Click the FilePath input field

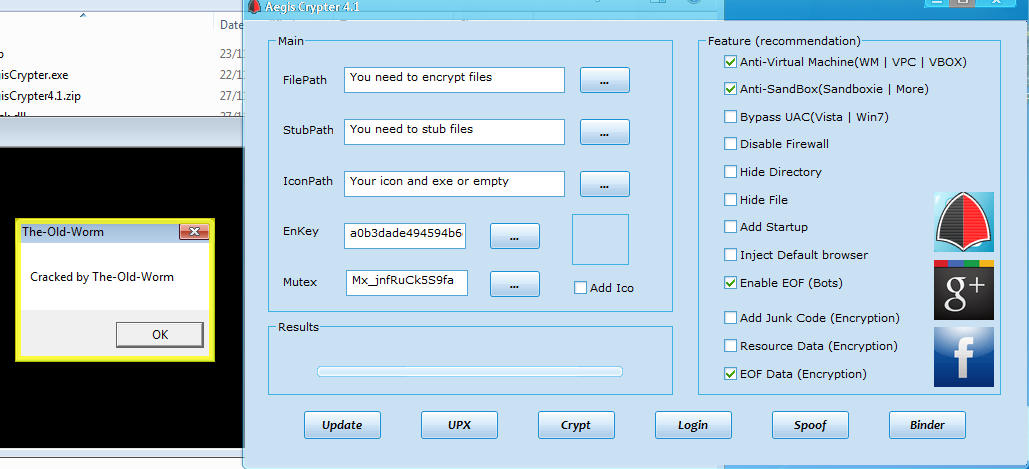(454, 80)
